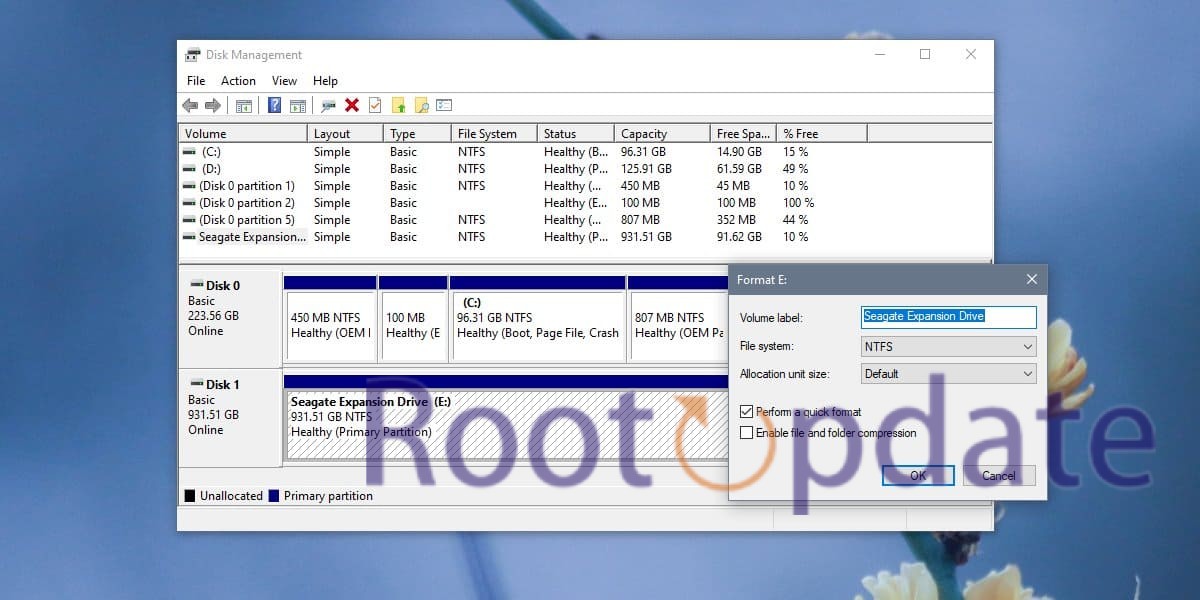Open the Action menu

pyautogui.click(x=238, y=80)
